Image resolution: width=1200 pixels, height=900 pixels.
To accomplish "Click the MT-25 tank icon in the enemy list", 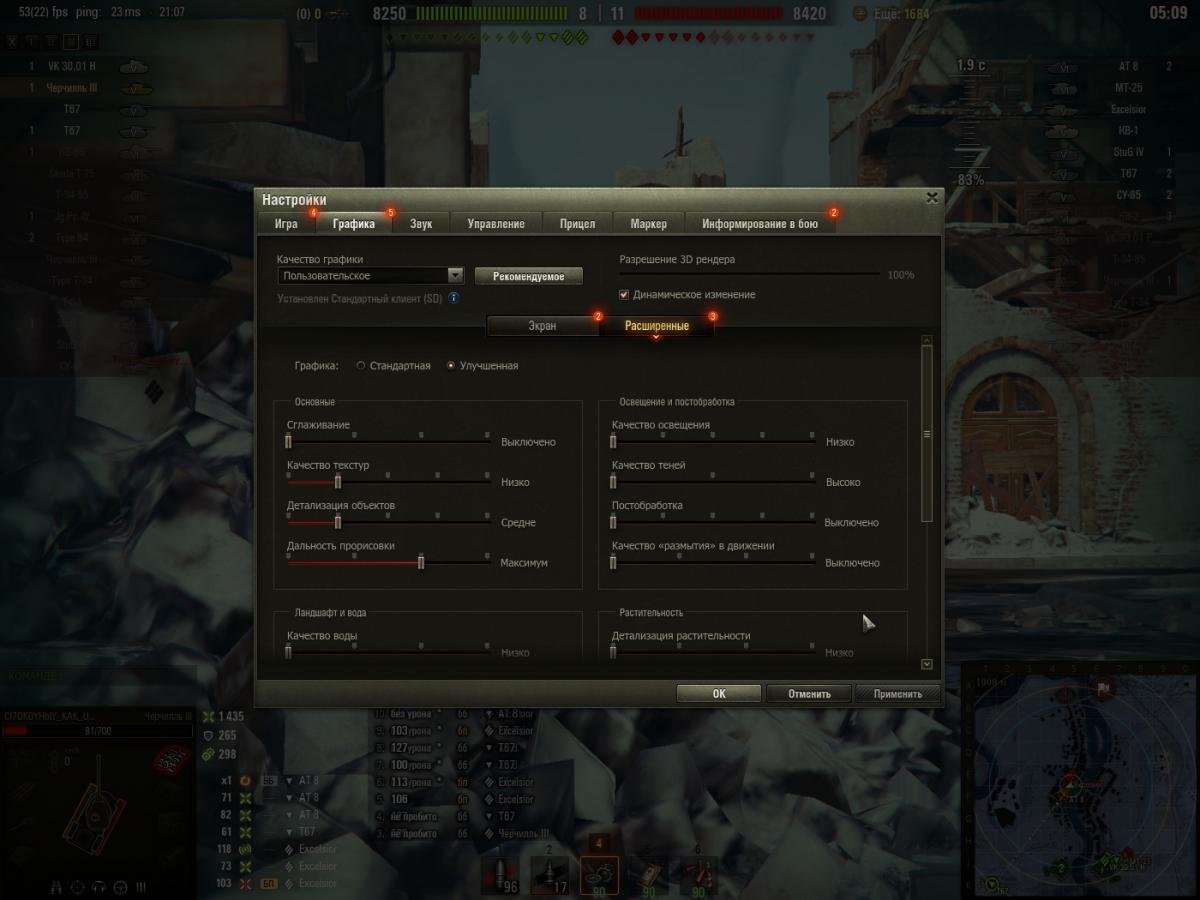I will point(1065,88).
